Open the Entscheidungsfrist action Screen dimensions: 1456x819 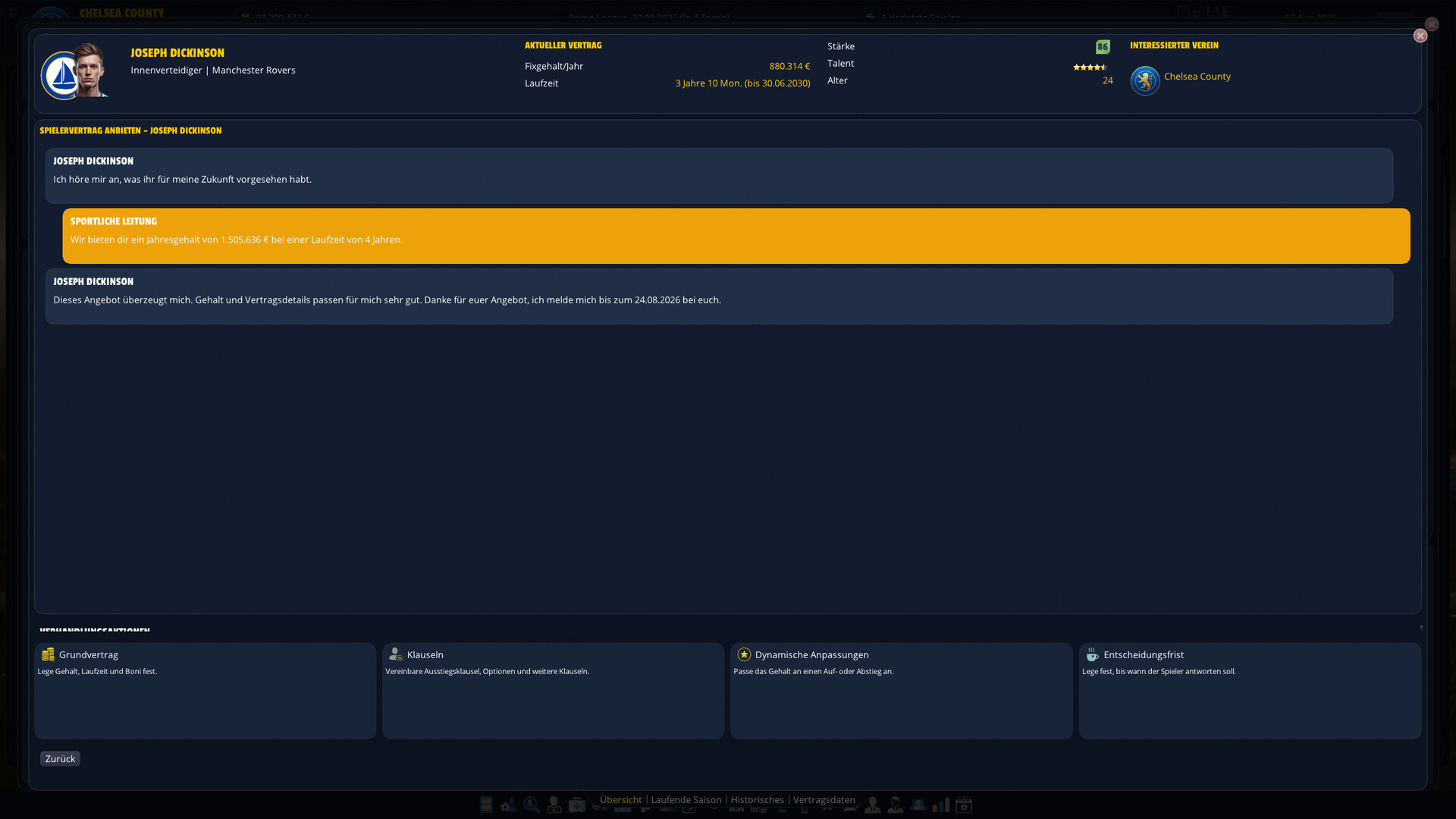1250,691
